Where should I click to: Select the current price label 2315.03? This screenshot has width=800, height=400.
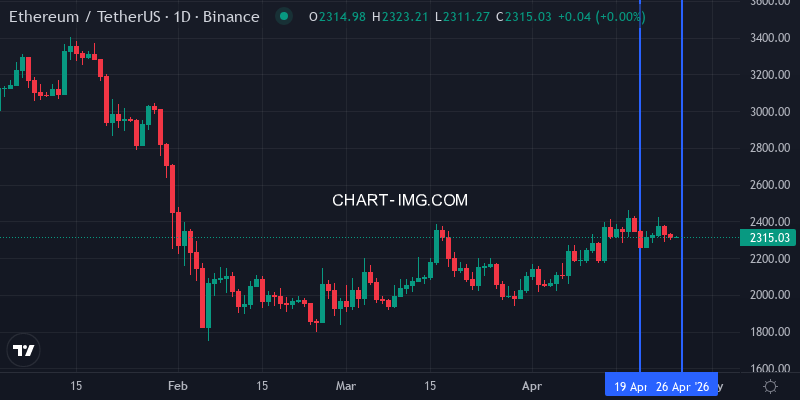[770, 237]
